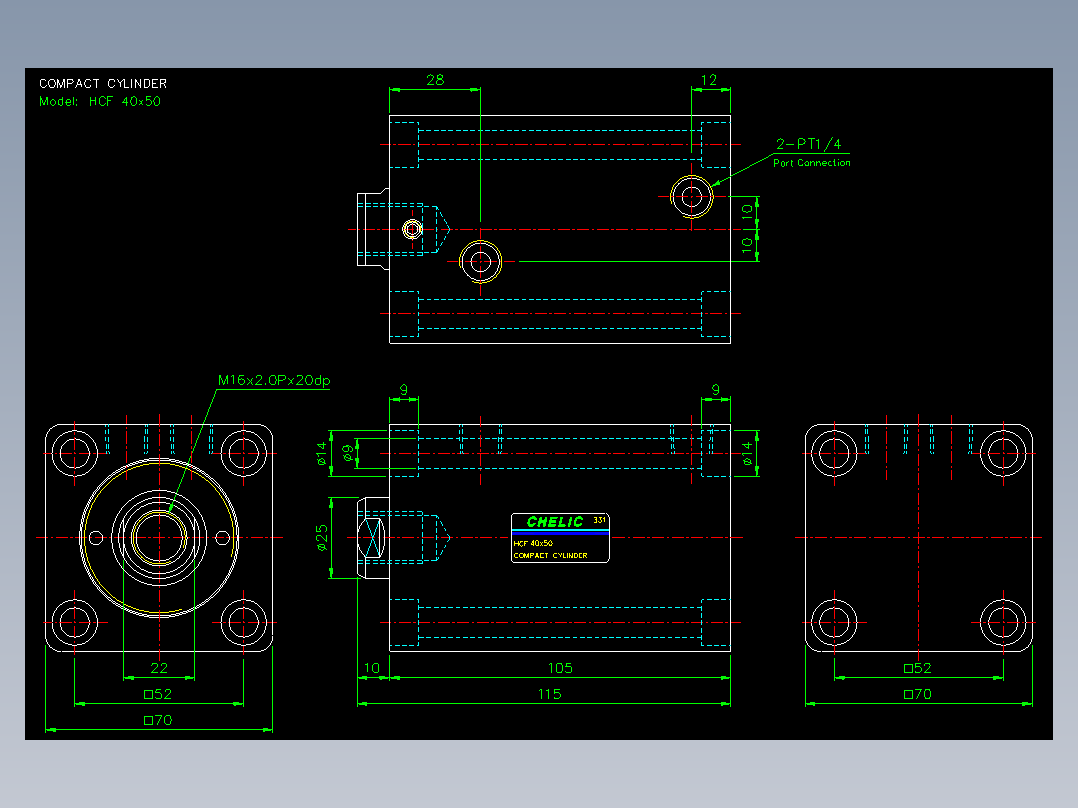
Task: Select the ø14 dimension beside the ø9 label
Action: pos(322,454)
